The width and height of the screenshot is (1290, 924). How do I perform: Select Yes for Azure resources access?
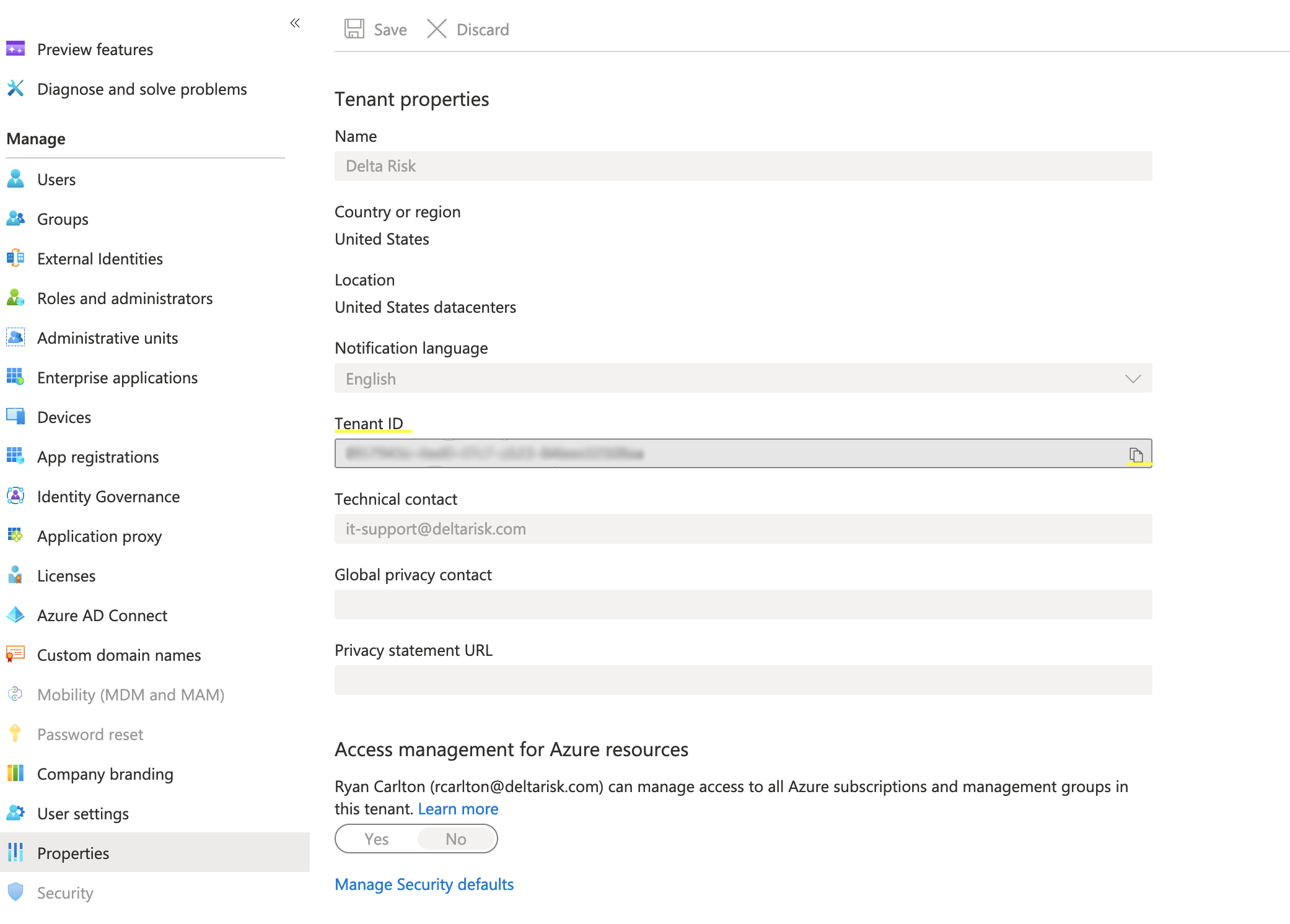[x=377, y=839]
